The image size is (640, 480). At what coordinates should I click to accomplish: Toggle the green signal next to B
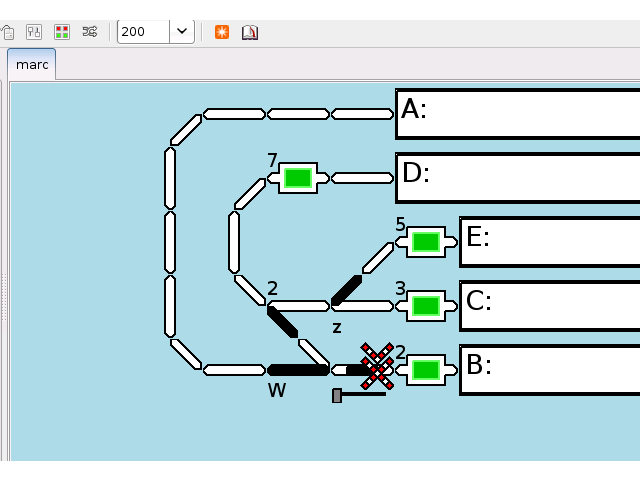tap(426, 369)
